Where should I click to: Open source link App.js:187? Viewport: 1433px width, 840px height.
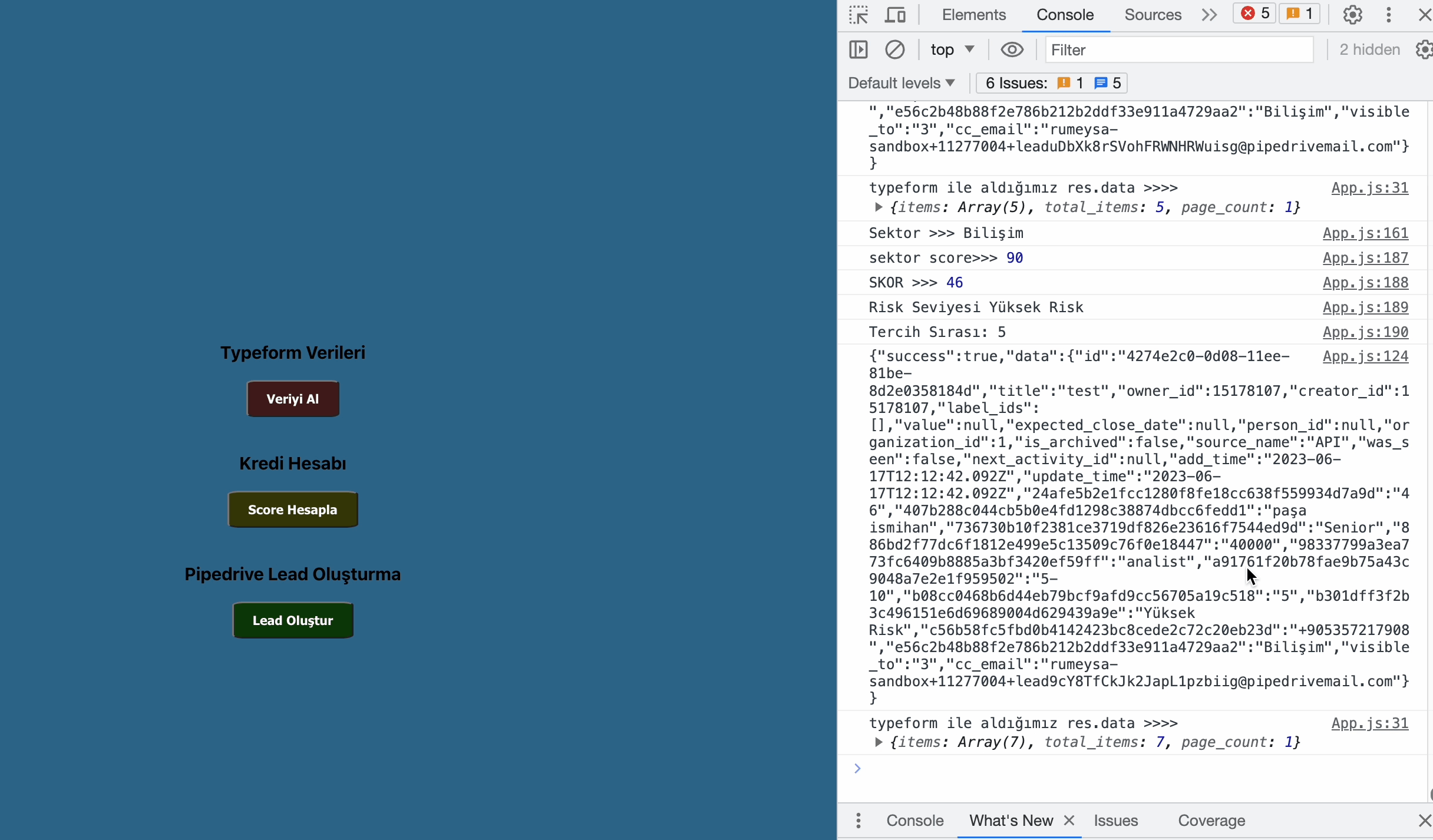(x=1365, y=258)
